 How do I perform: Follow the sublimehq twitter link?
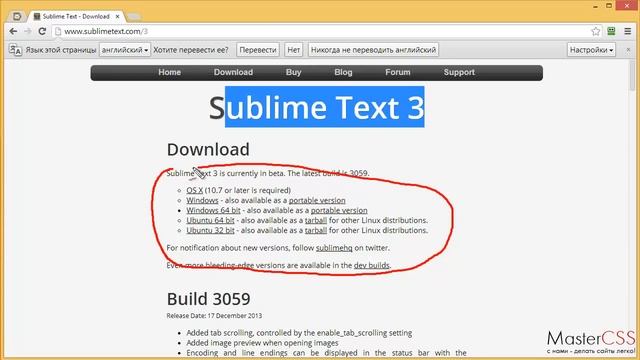[x=334, y=248]
